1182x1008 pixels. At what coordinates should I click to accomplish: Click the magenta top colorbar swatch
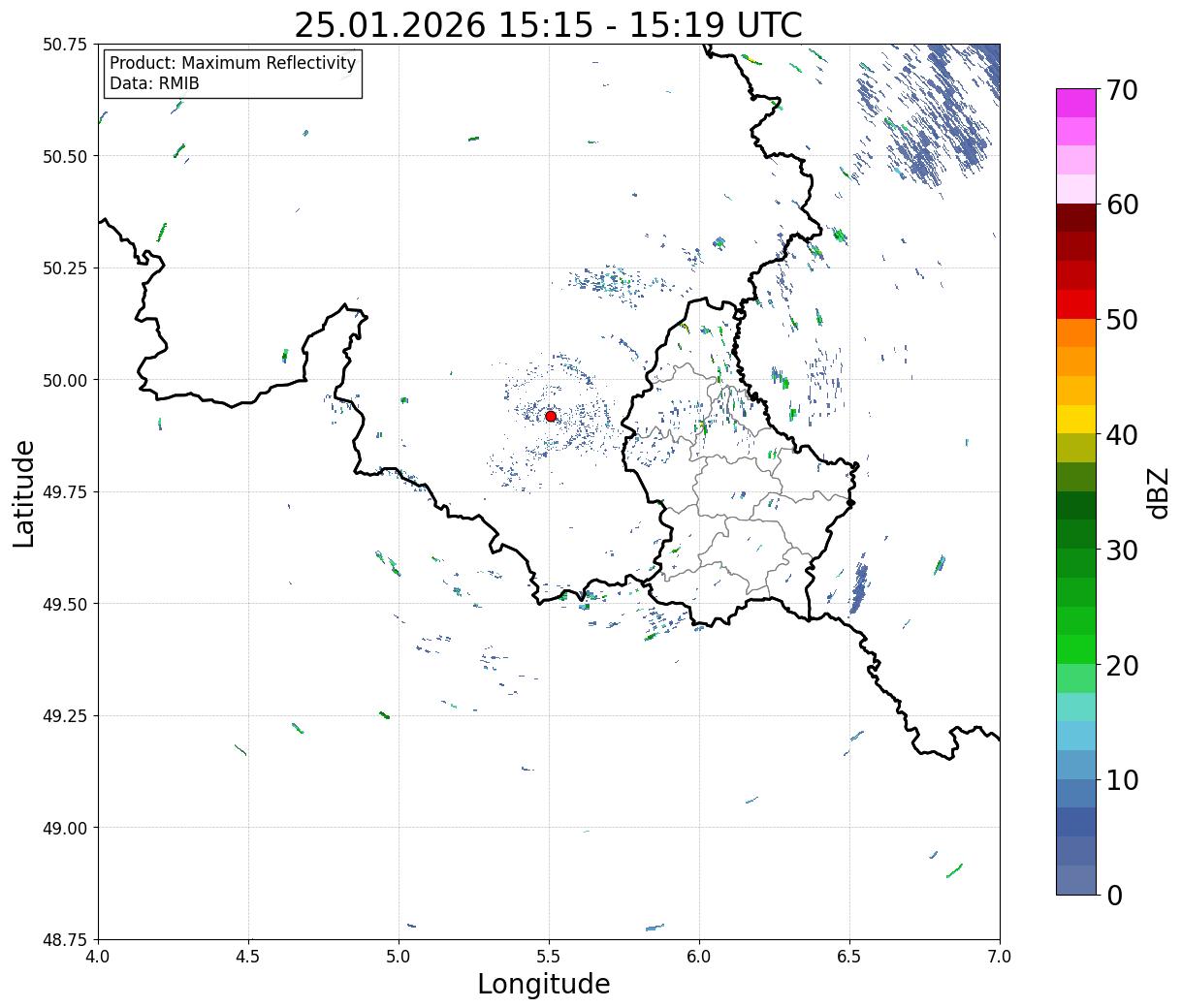tap(1076, 103)
